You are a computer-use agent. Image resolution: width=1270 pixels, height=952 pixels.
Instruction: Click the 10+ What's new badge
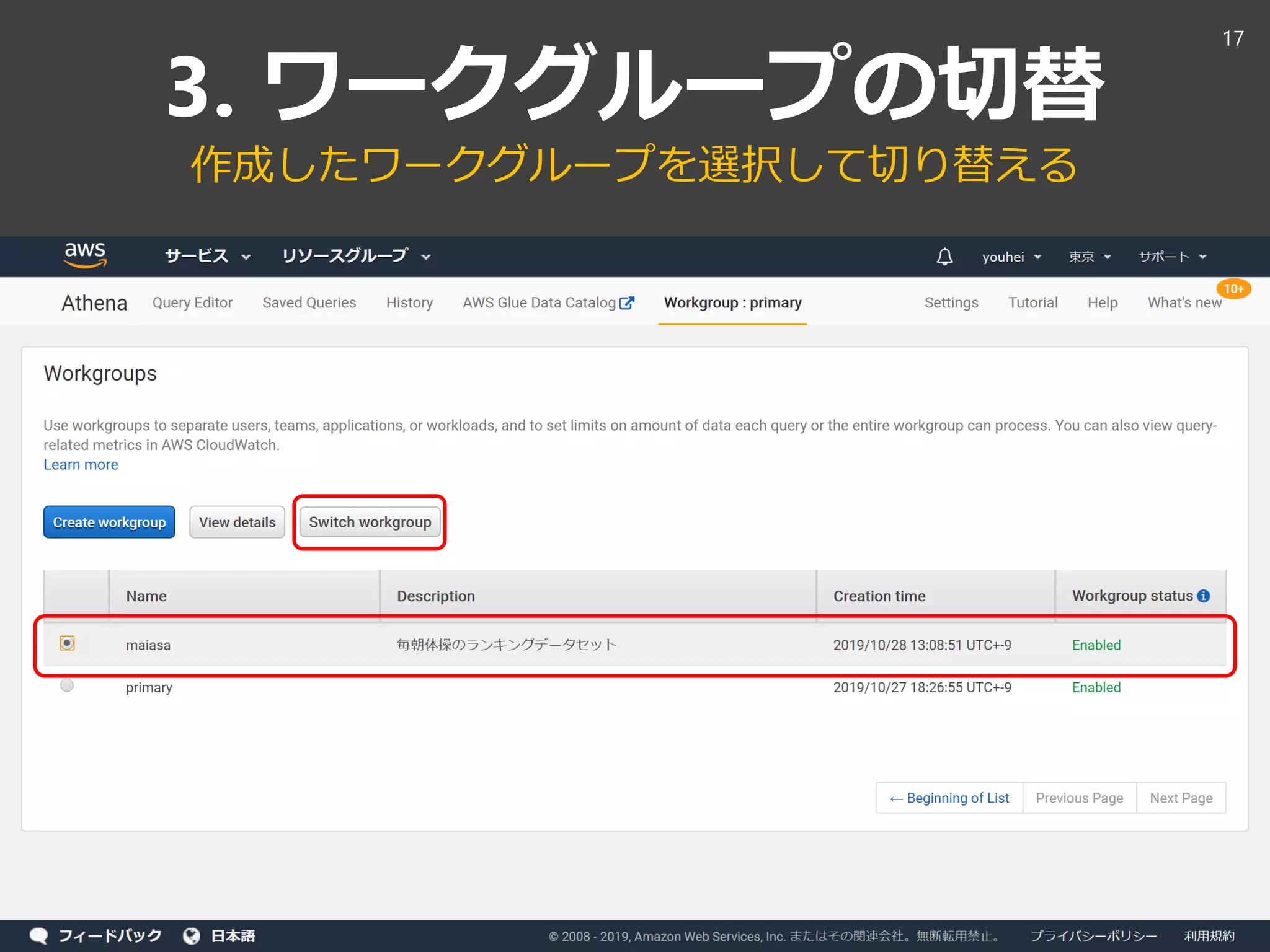pyautogui.click(x=1233, y=289)
